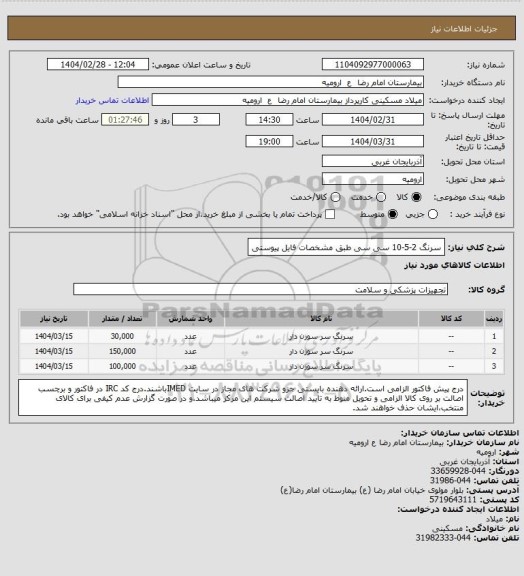Click quantity 30,000 in row 1

(x=122, y=336)
